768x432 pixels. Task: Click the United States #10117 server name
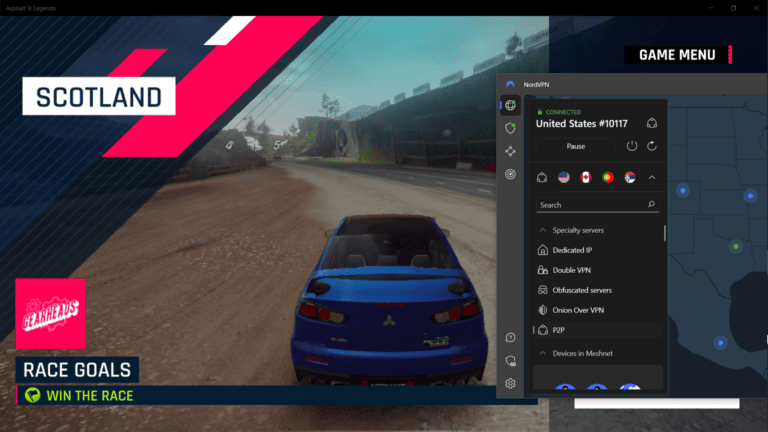[581, 124]
